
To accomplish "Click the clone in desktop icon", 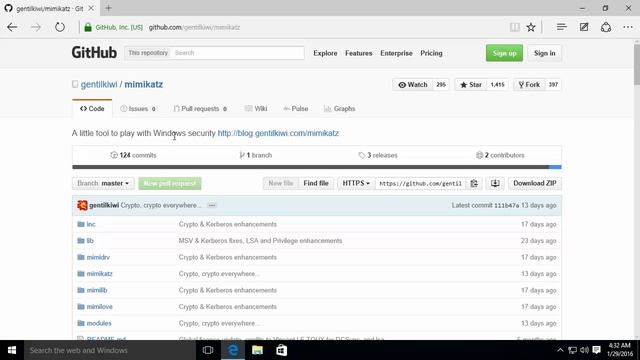I will (495, 183).
